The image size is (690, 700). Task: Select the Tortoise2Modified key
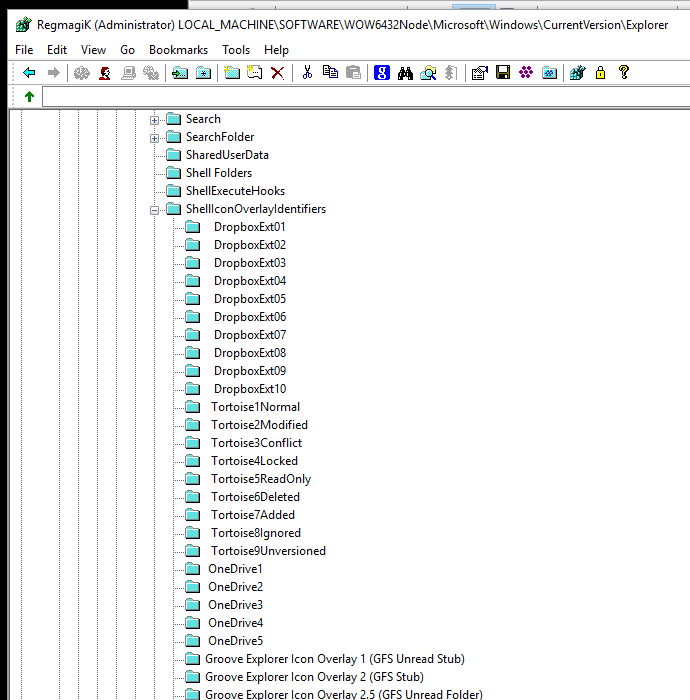coord(259,425)
